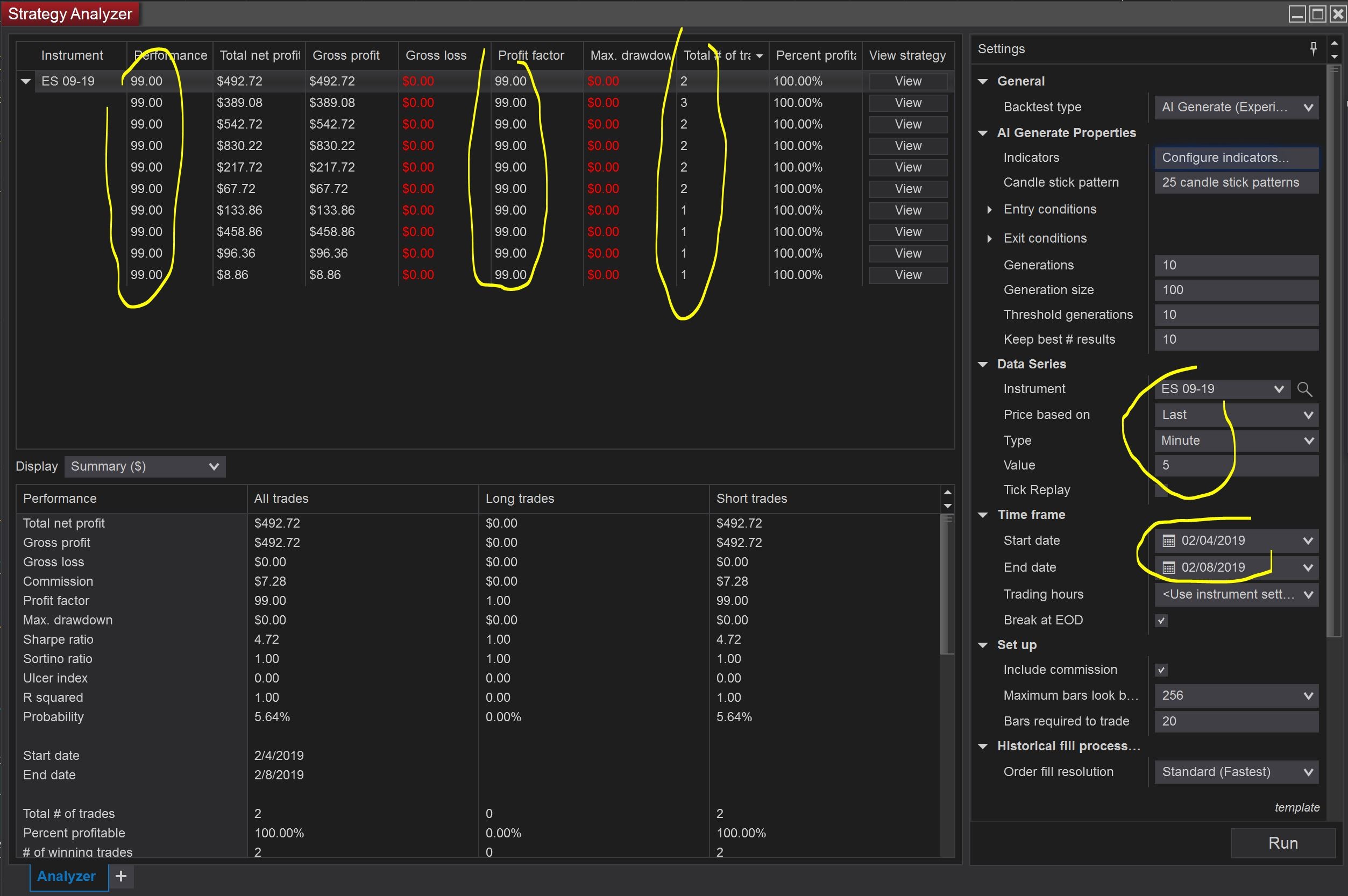Screen dimensions: 1348x896
Task: Open the End date calendar icon
Action: [x=1168, y=568]
